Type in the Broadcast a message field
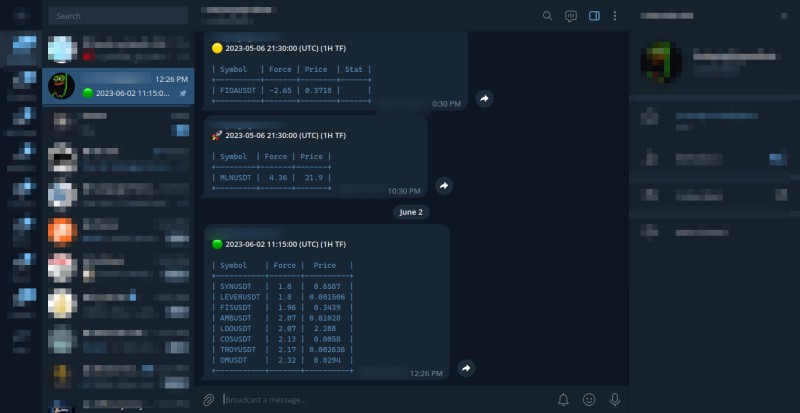The width and height of the screenshot is (800, 413). pos(380,400)
